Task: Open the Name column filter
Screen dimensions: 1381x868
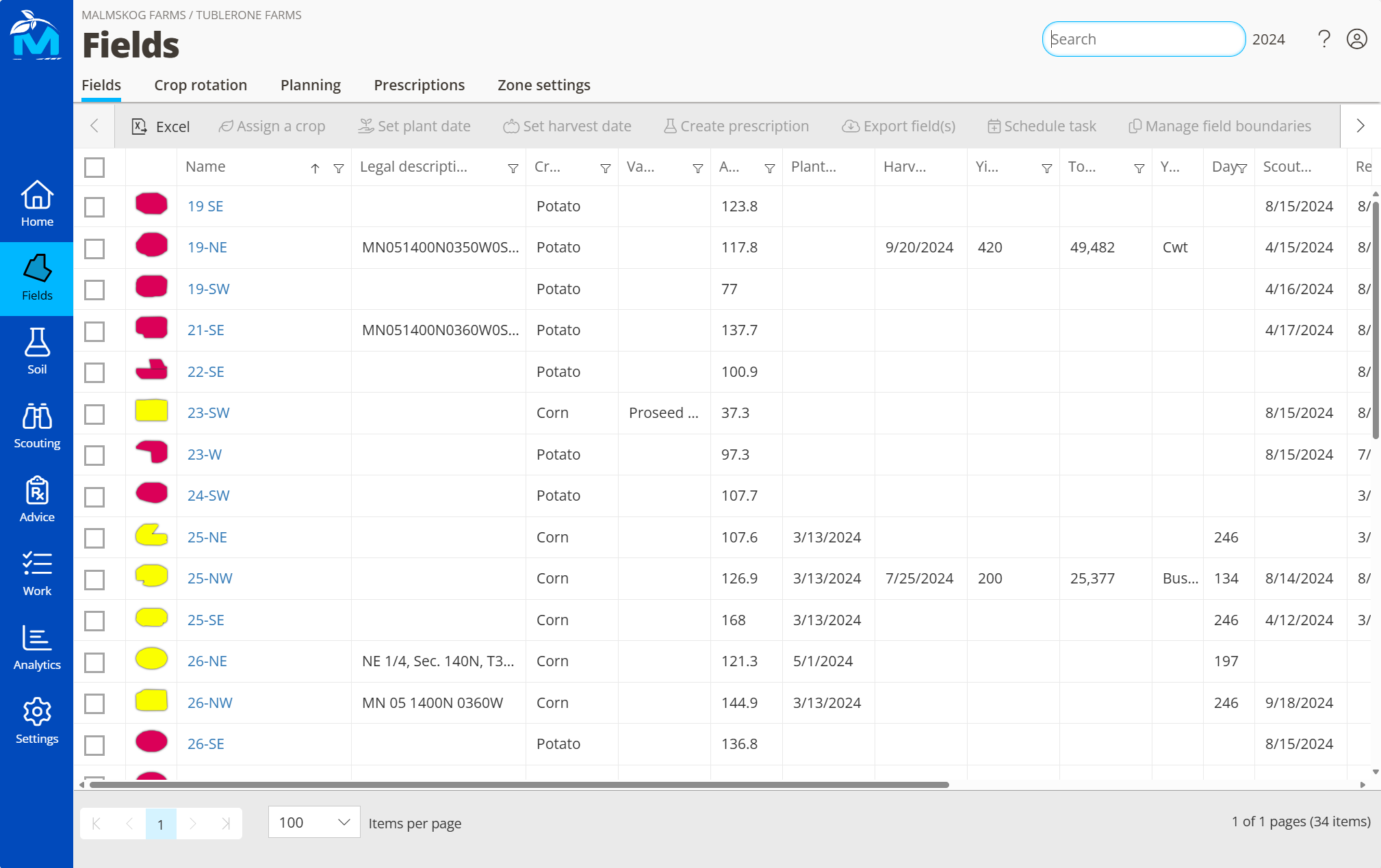Action: [x=339, y=168]
